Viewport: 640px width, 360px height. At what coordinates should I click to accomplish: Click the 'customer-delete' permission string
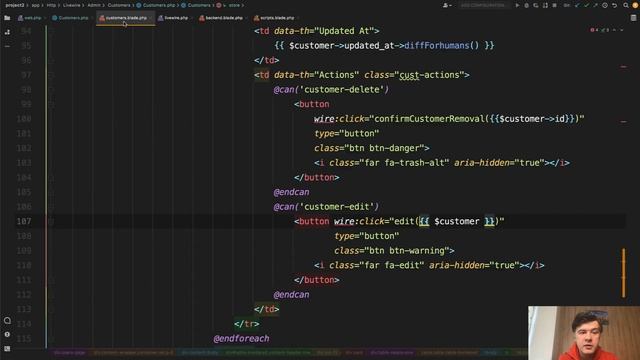click(342, 90)
